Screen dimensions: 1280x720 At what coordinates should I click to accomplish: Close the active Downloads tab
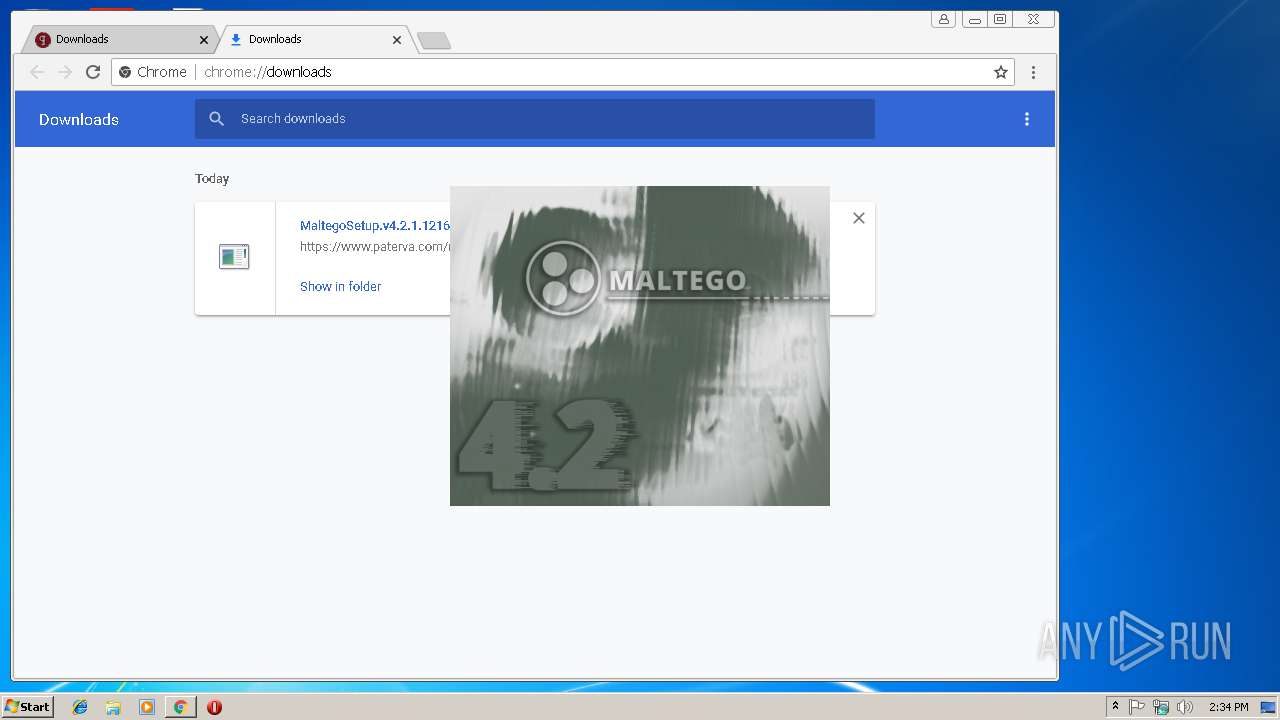[397, 40]
